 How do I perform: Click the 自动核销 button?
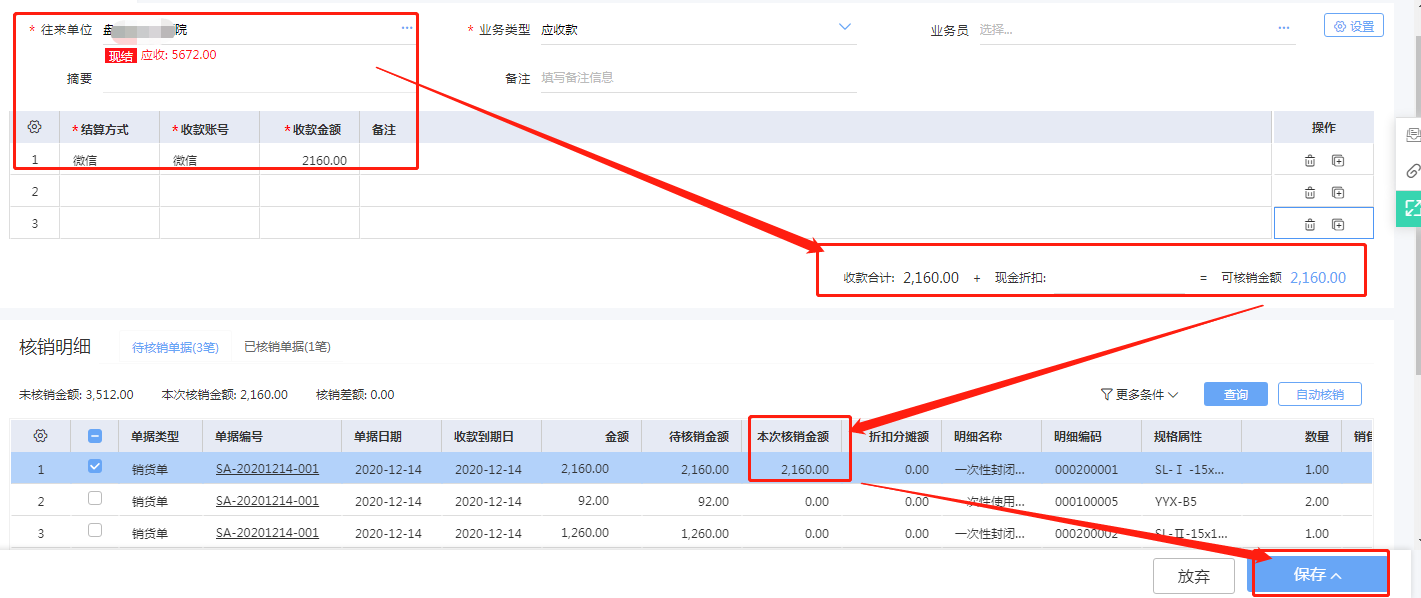click(x=1319, y=394)
